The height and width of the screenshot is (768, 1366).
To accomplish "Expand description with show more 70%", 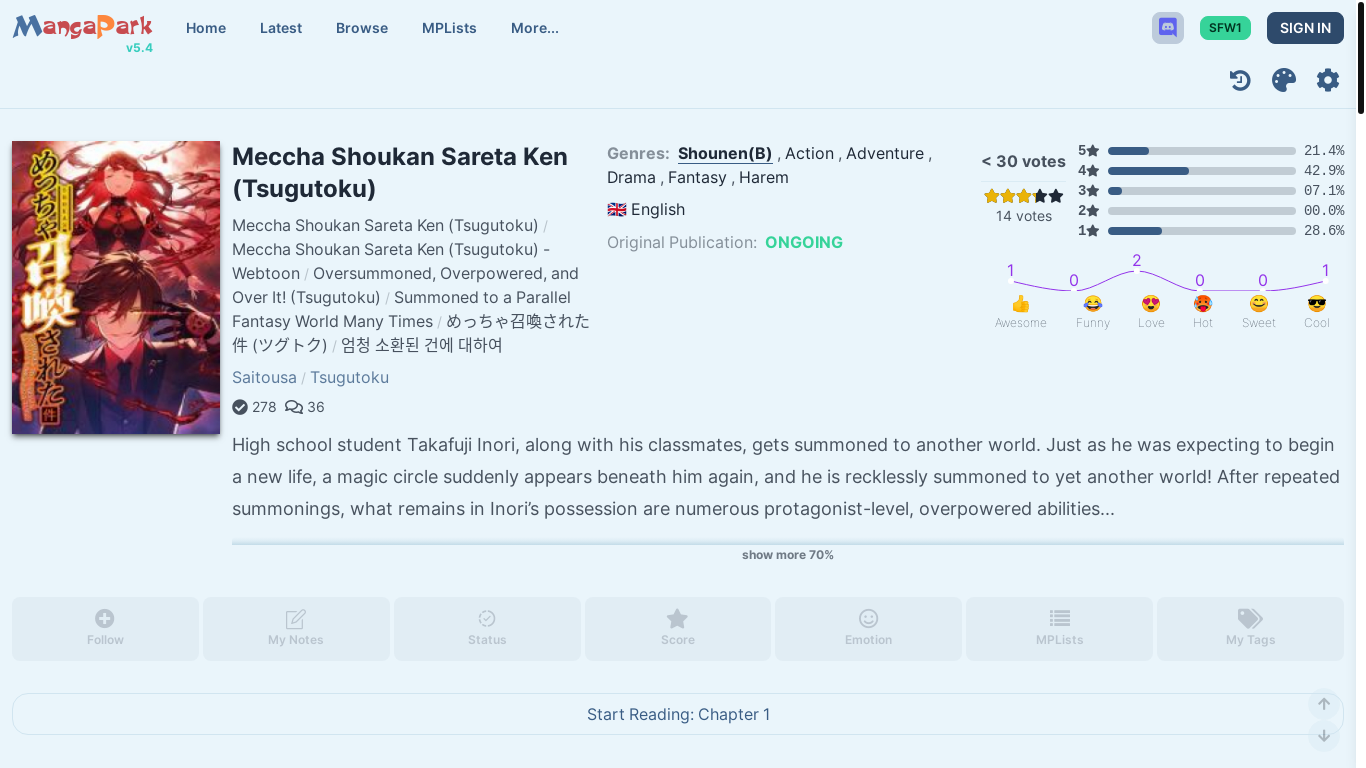I will 787,555.
